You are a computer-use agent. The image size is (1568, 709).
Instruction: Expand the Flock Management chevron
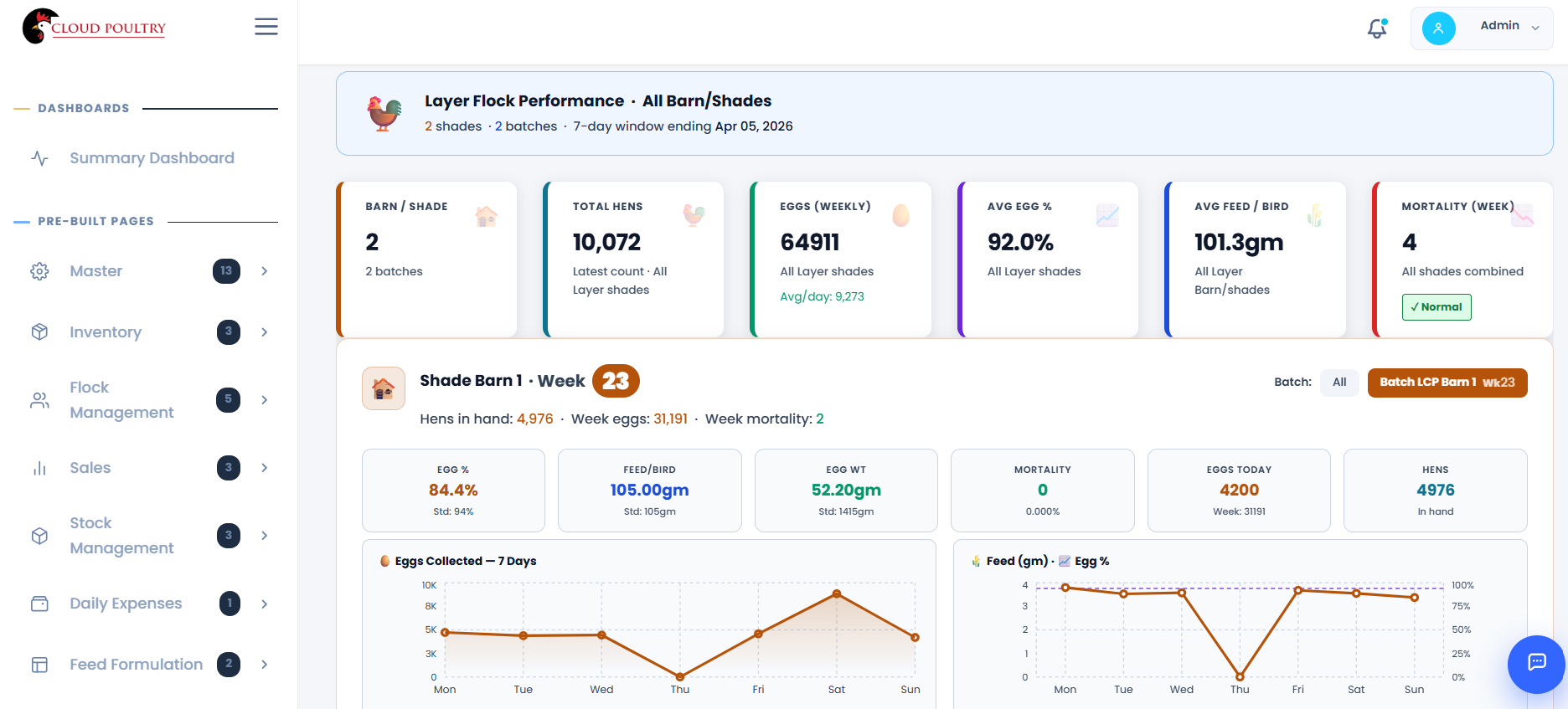[x=265, y=400]
